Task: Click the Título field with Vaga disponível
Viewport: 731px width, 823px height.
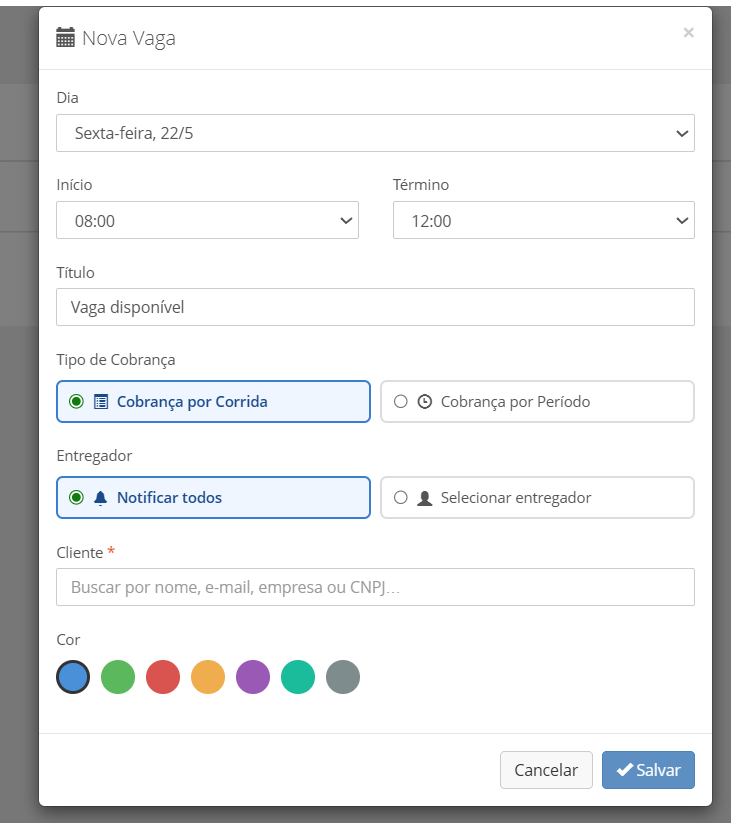Action: coord(375,307)
